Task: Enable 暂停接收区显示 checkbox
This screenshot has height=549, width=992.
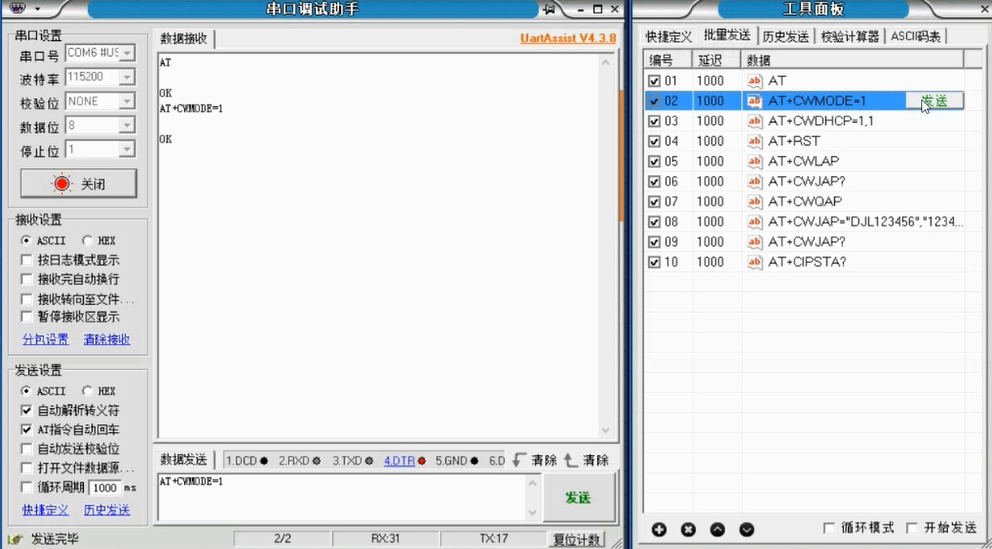Action: click(x=27, y=316)
